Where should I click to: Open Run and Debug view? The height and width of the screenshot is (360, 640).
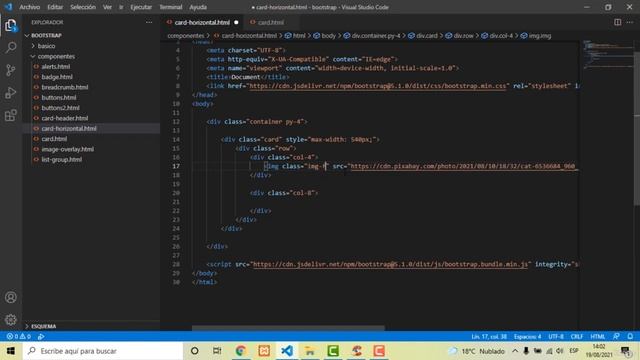[11, 93]
